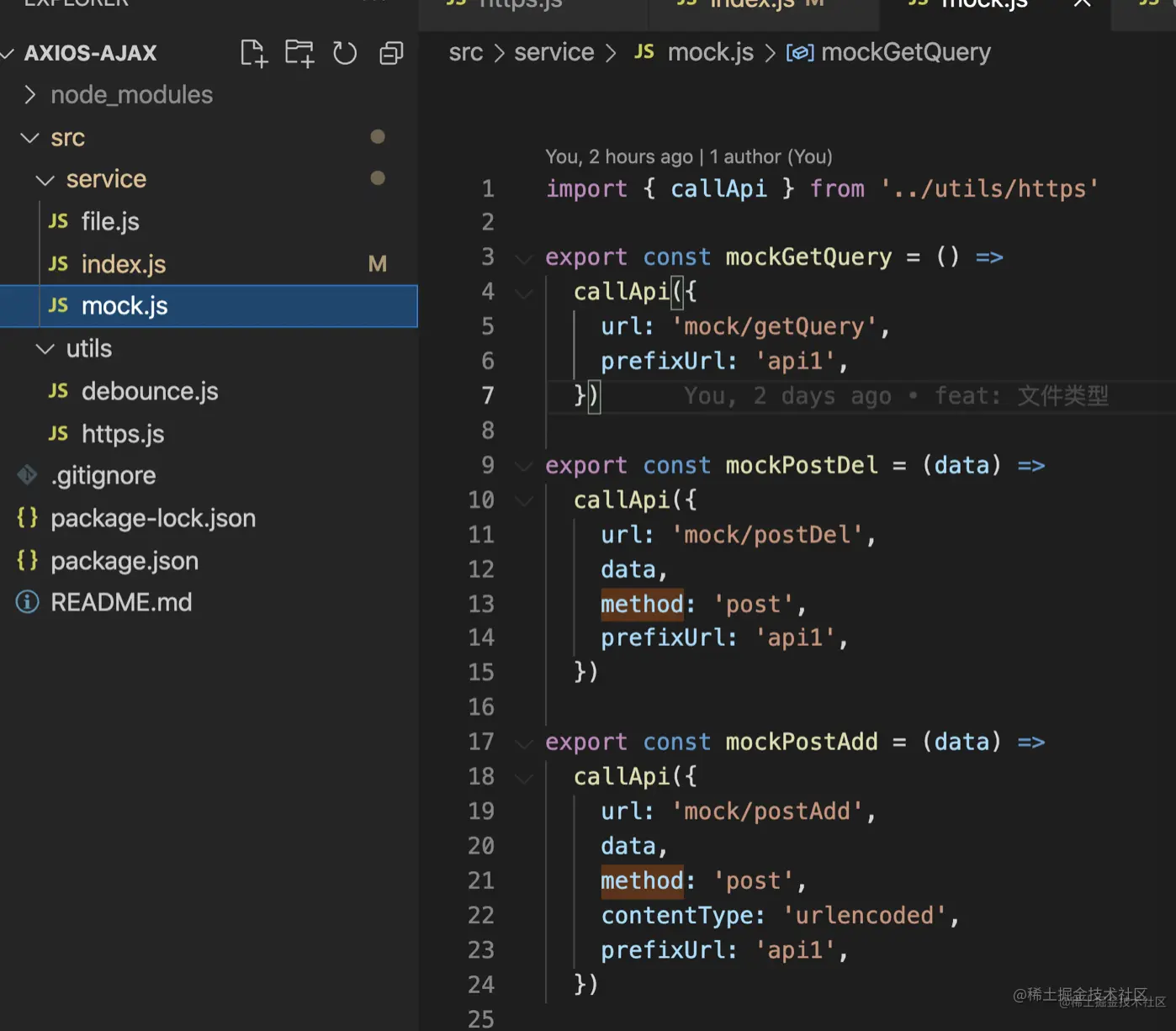Collapse the service folder
Viewport: 1176px width, 1031px height.
click(45, 179)
